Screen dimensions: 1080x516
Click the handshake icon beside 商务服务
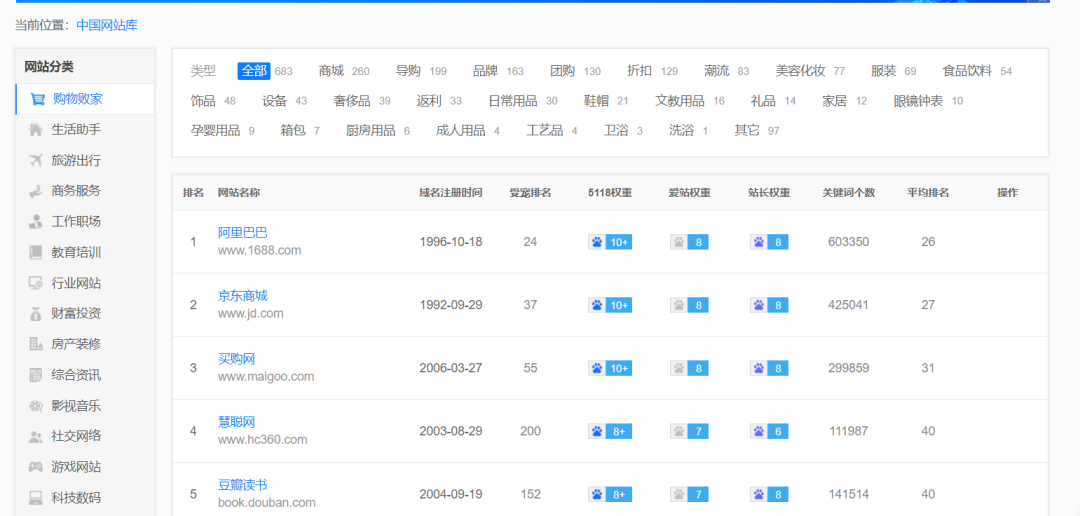click(36, 191)
